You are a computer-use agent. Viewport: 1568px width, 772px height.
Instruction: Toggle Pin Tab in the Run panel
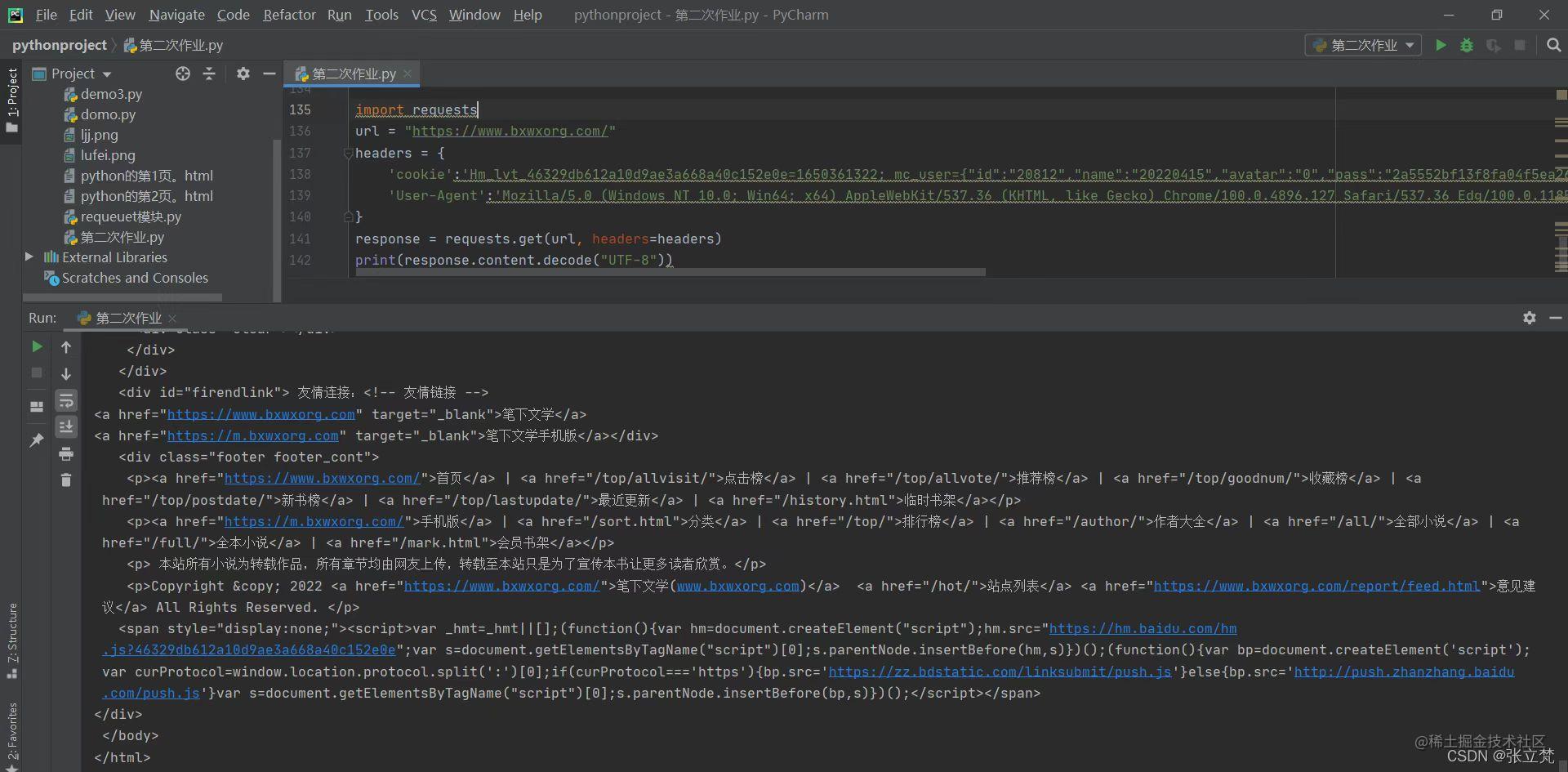[x=37, y=440]
